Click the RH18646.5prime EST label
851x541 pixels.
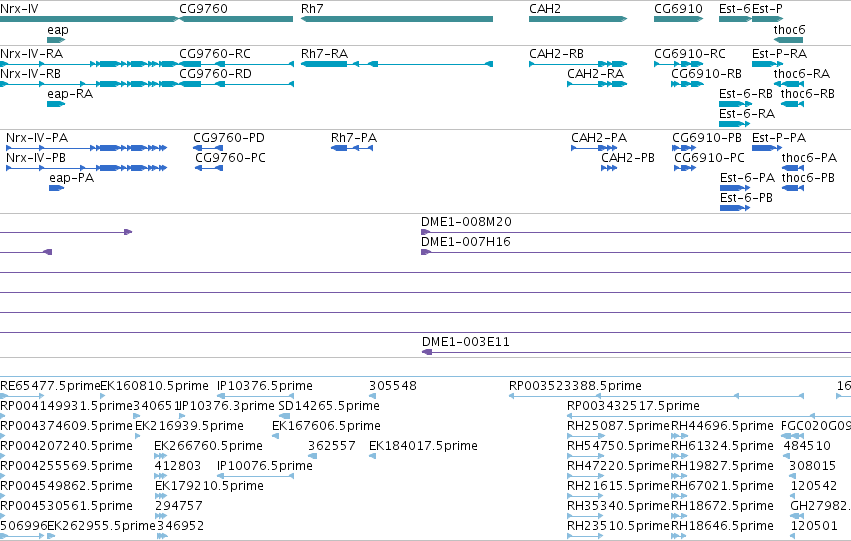coord(722,526)
